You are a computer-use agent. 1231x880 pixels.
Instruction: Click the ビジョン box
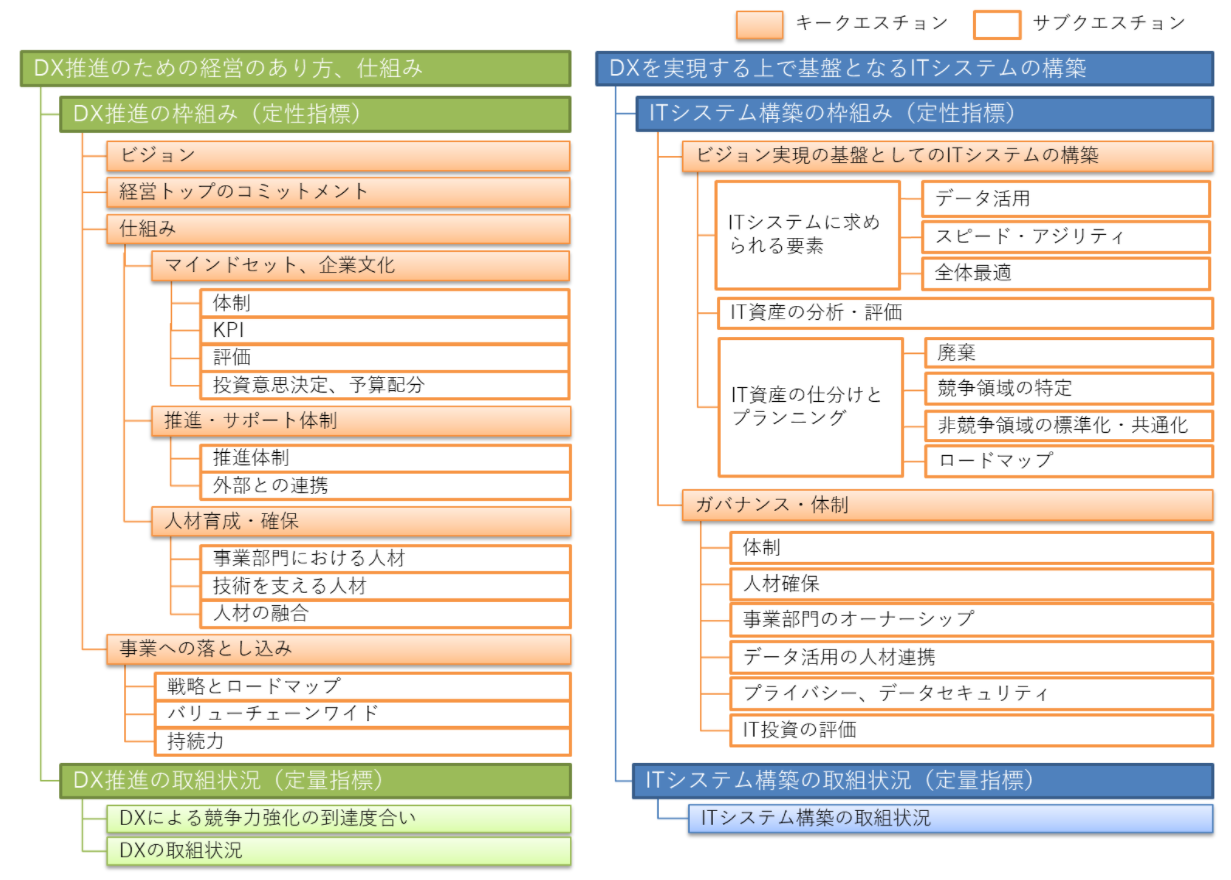[x=338, y=156]
